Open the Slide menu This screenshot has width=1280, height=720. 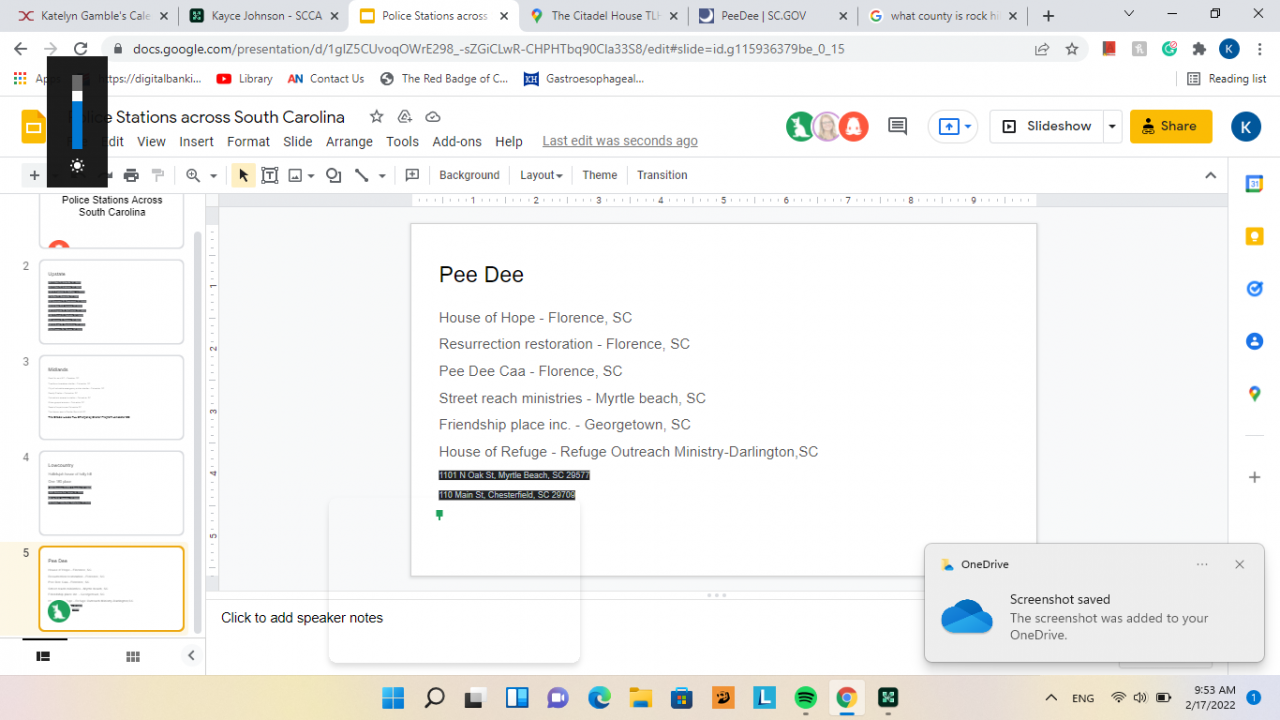tap(298, 142)
